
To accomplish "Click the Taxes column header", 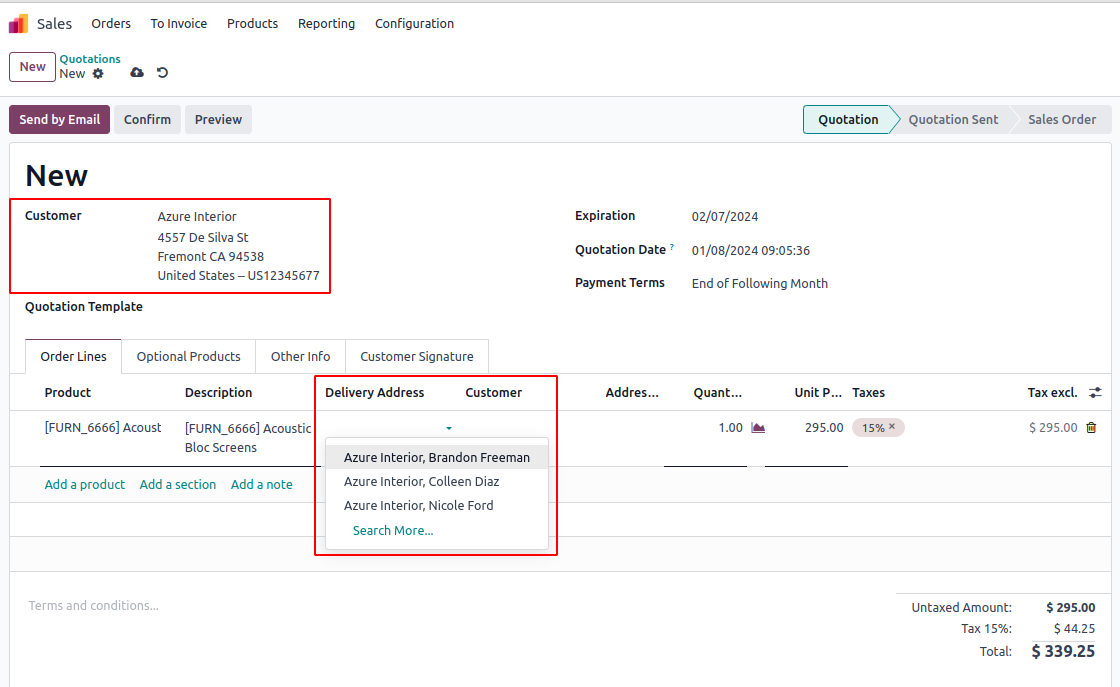I will [x=868, y=392].
